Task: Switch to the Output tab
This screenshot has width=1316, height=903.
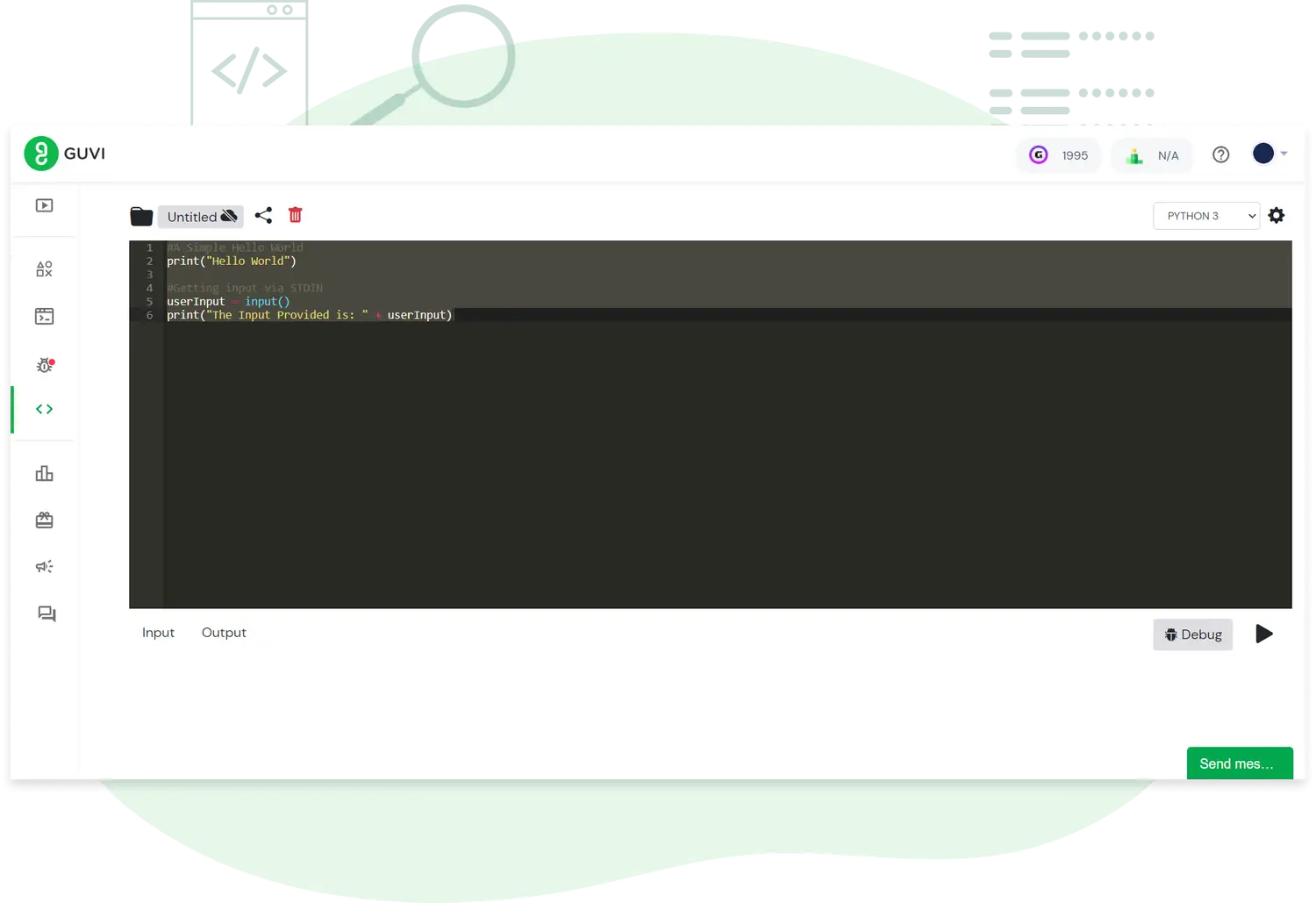Action: click(x=224, y=633)
